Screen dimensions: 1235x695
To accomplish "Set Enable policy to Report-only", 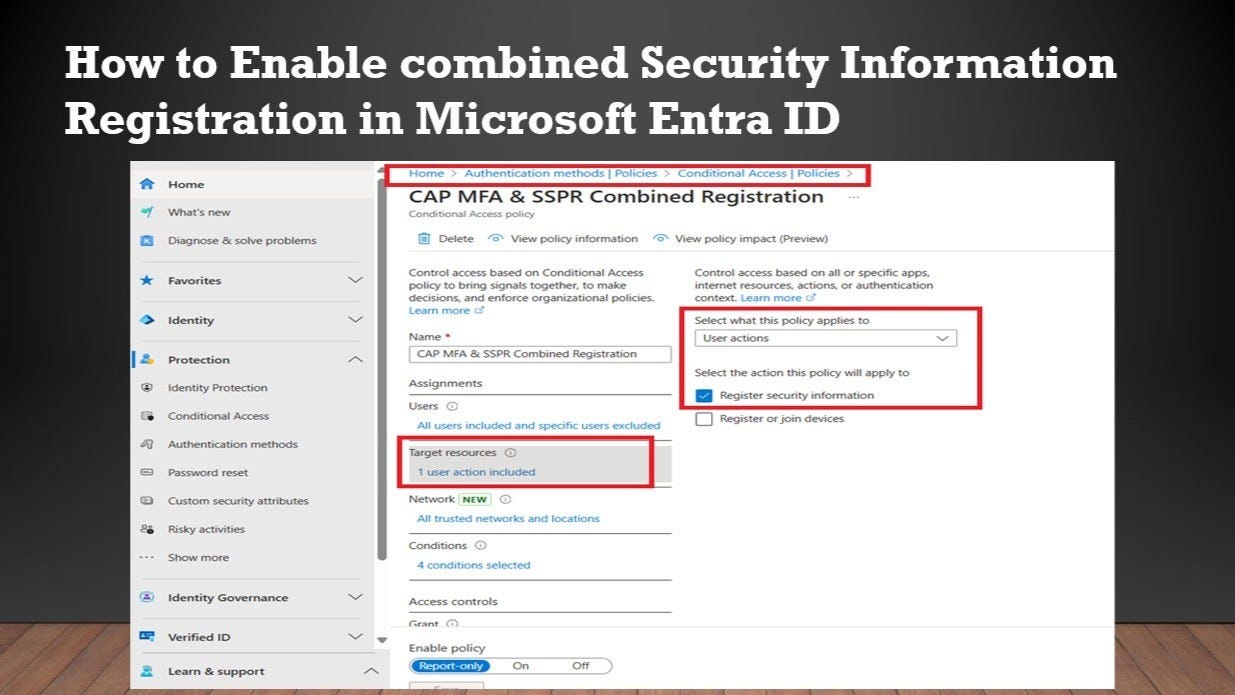I will click(449, 665).
